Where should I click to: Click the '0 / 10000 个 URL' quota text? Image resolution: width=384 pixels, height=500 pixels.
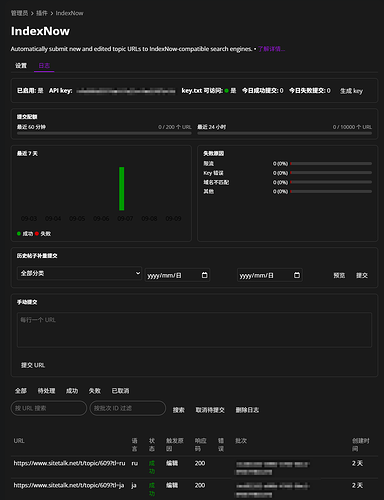(352, 127)
